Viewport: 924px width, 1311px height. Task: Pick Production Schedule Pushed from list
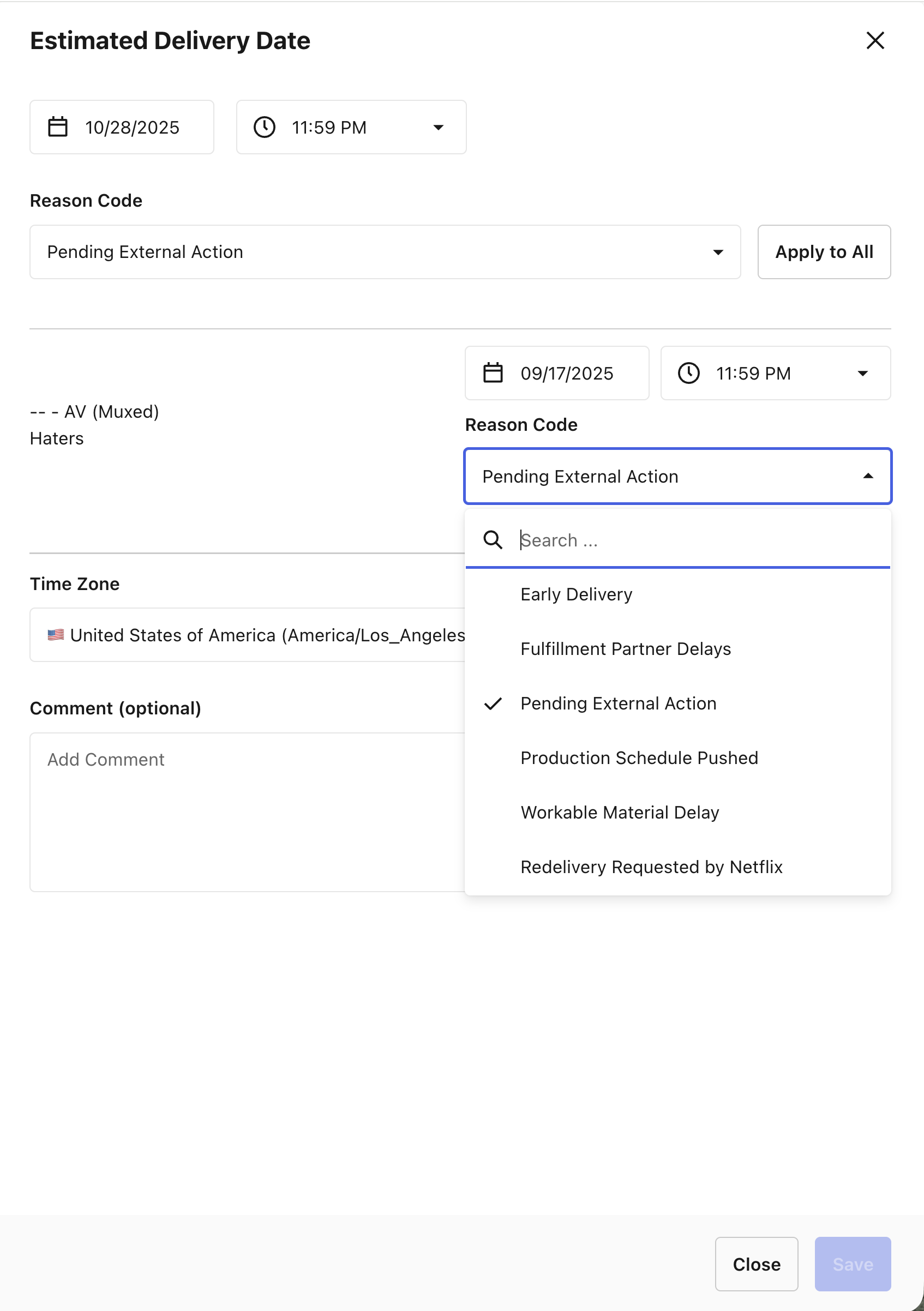tap(639, 757)
